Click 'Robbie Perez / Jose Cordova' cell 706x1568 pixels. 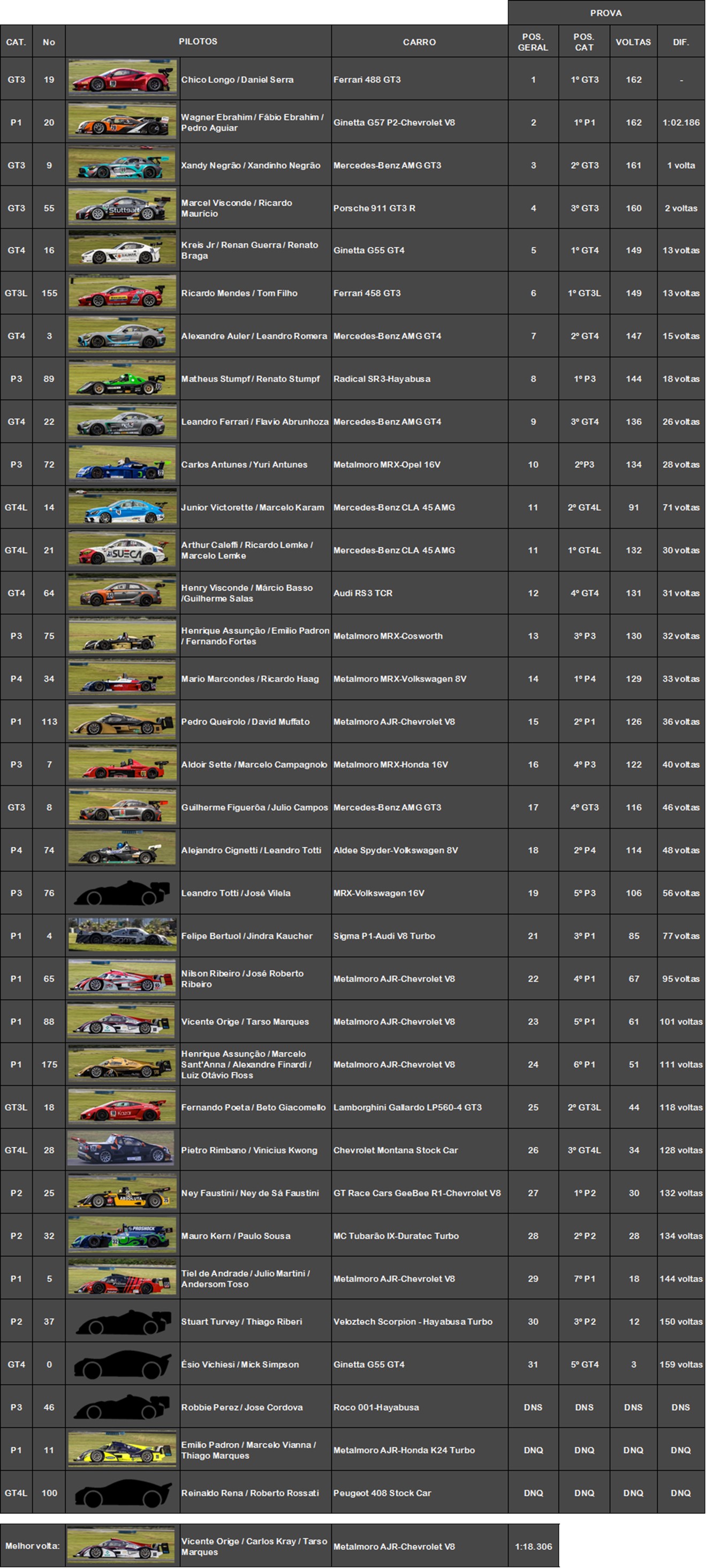tap(256, 1407)
